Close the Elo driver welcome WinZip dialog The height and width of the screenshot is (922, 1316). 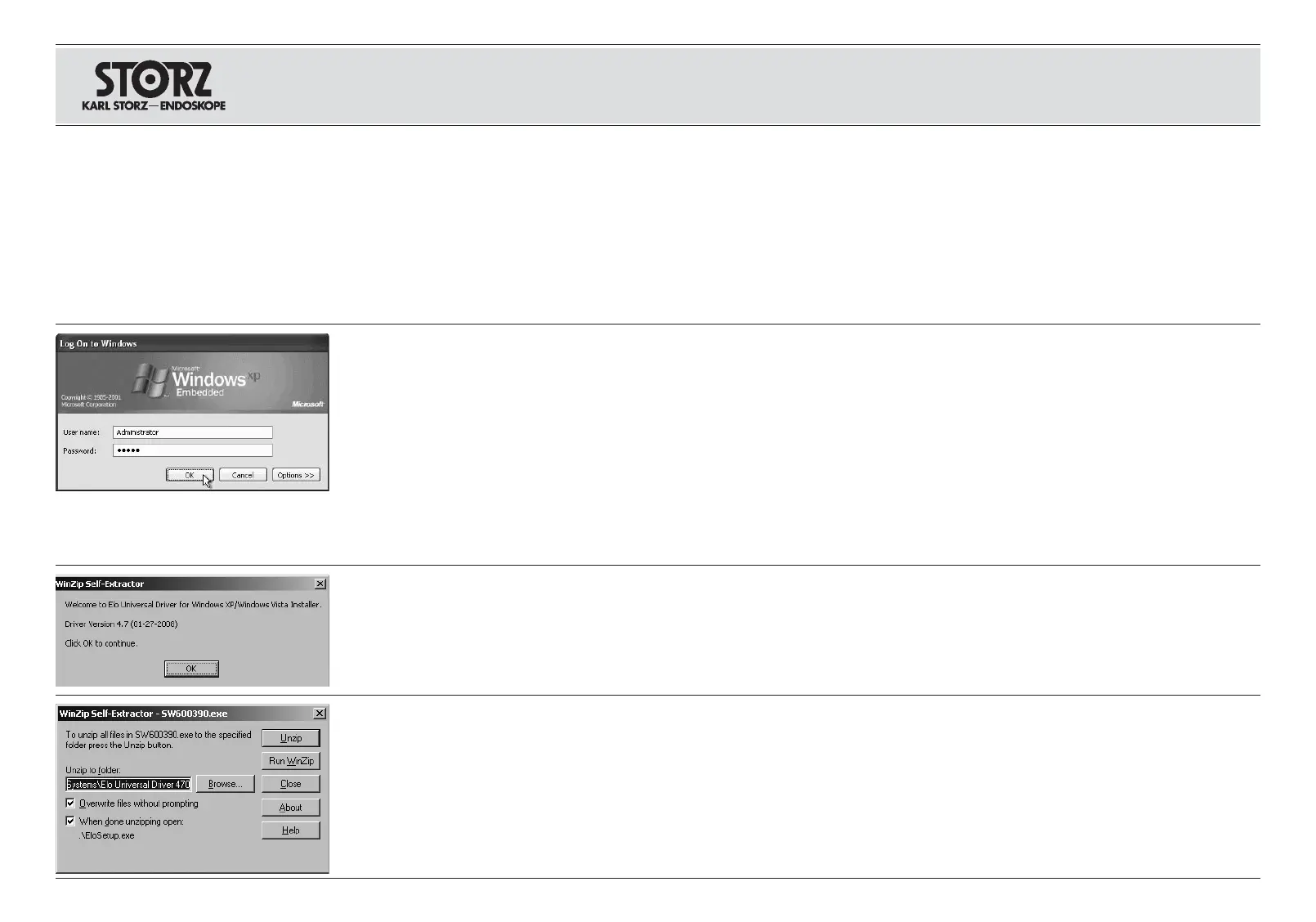coord(320,584)
